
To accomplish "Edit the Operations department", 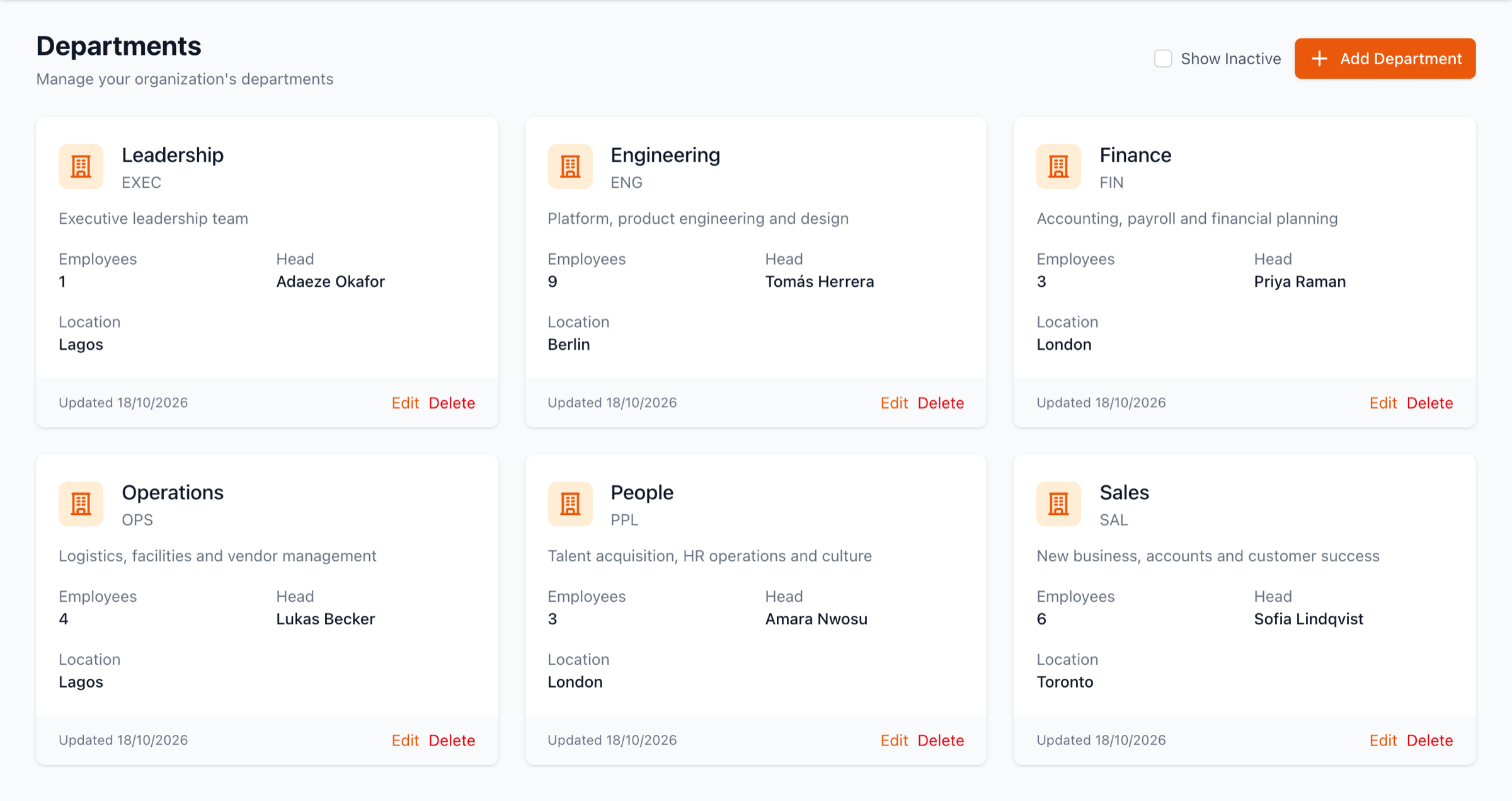I will (405, 740).
